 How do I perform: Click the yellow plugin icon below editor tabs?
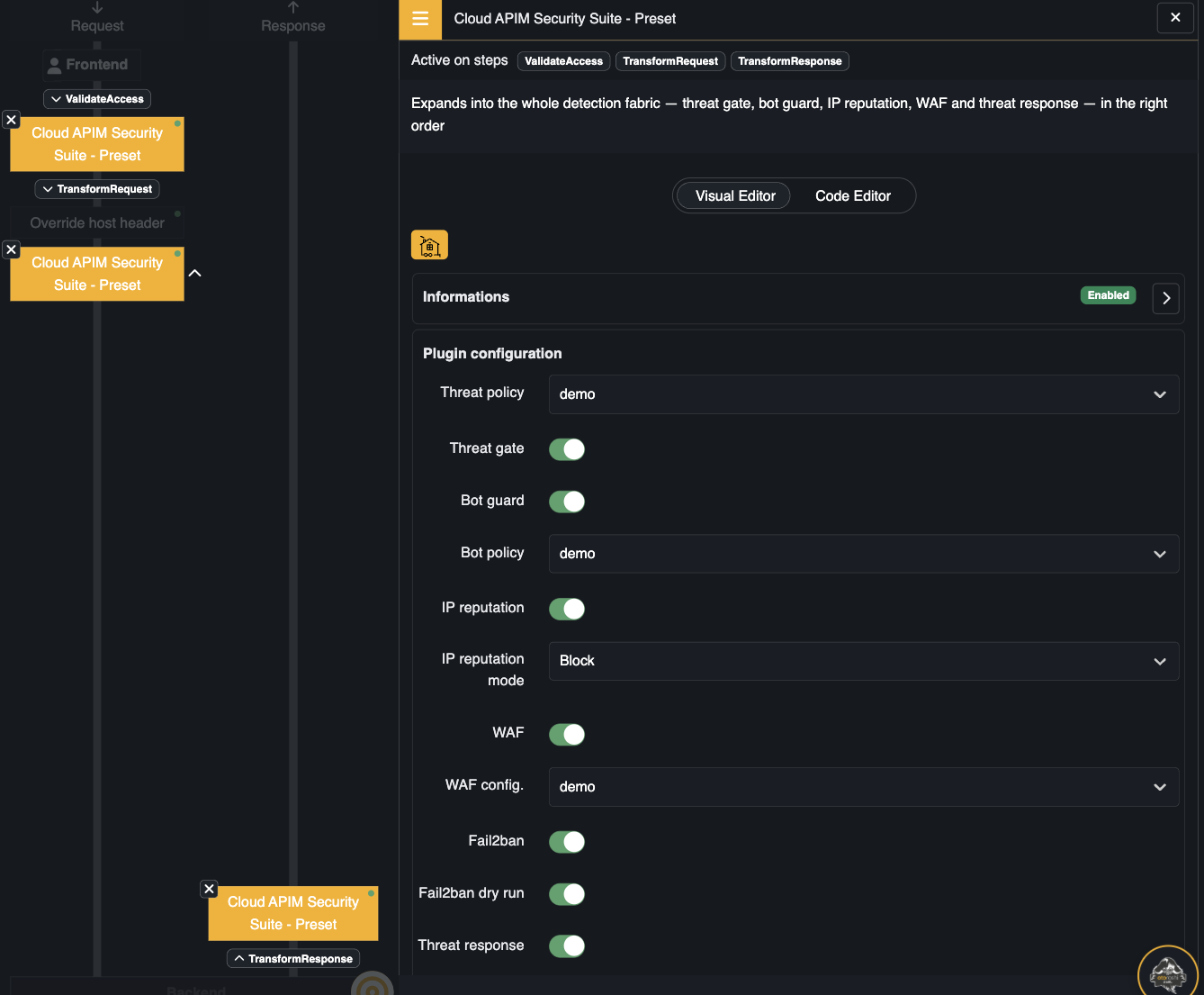[429, 245]
